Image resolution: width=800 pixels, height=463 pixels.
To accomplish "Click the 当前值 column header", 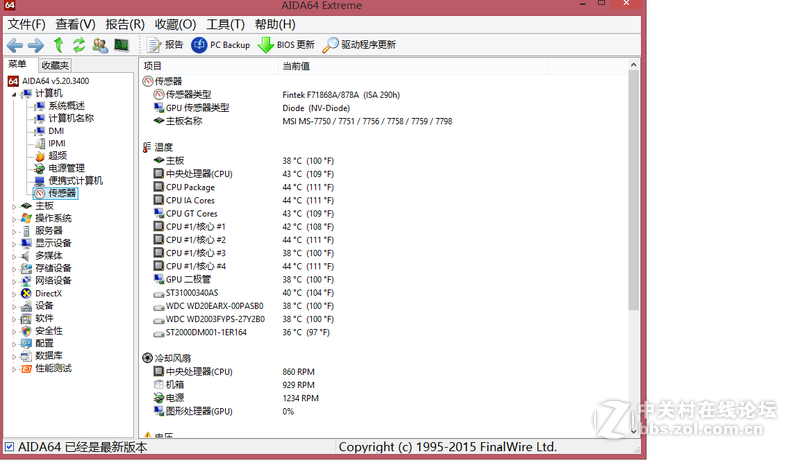I will pos(414,66).
